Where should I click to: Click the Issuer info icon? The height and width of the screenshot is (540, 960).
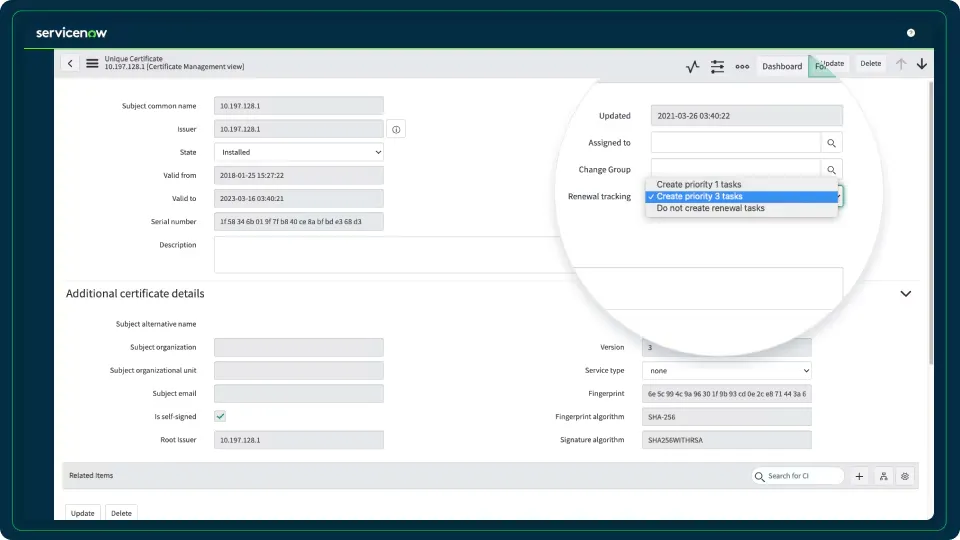coord(396,130)
